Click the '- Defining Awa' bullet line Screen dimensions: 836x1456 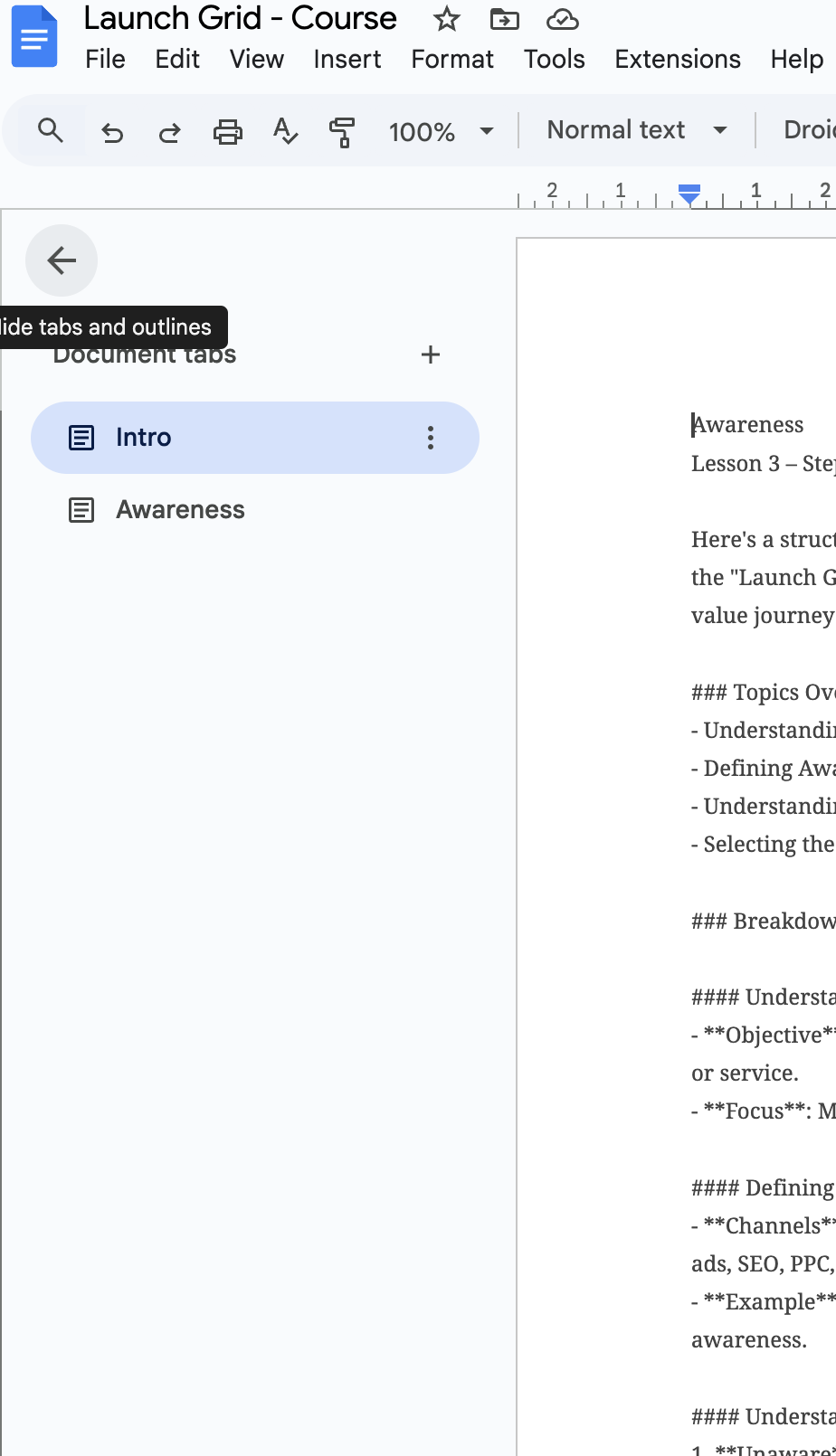[x=763, y=769]
